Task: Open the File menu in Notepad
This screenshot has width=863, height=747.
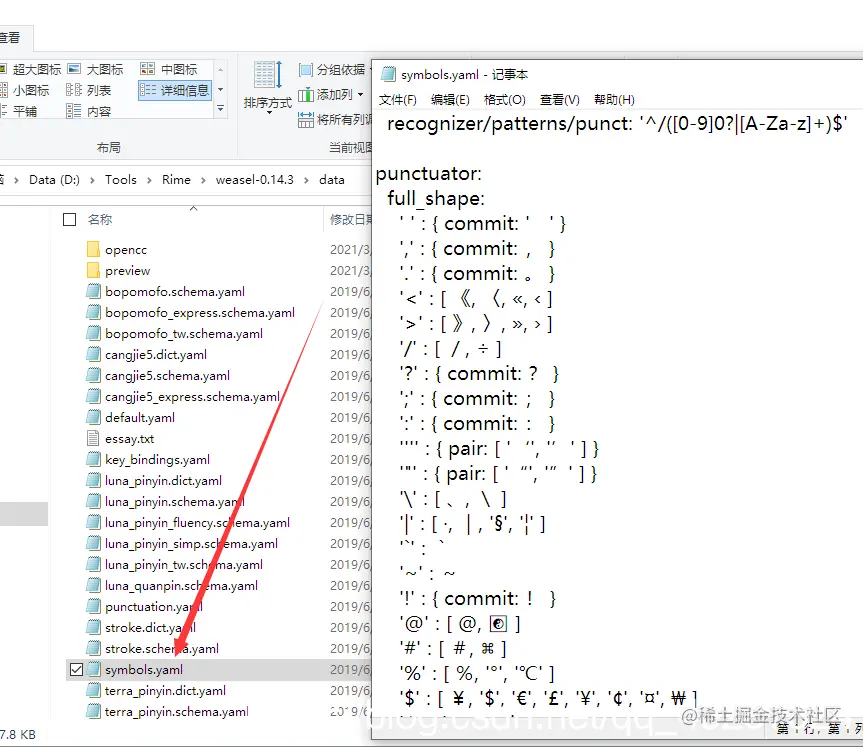Action: point(397,100)
